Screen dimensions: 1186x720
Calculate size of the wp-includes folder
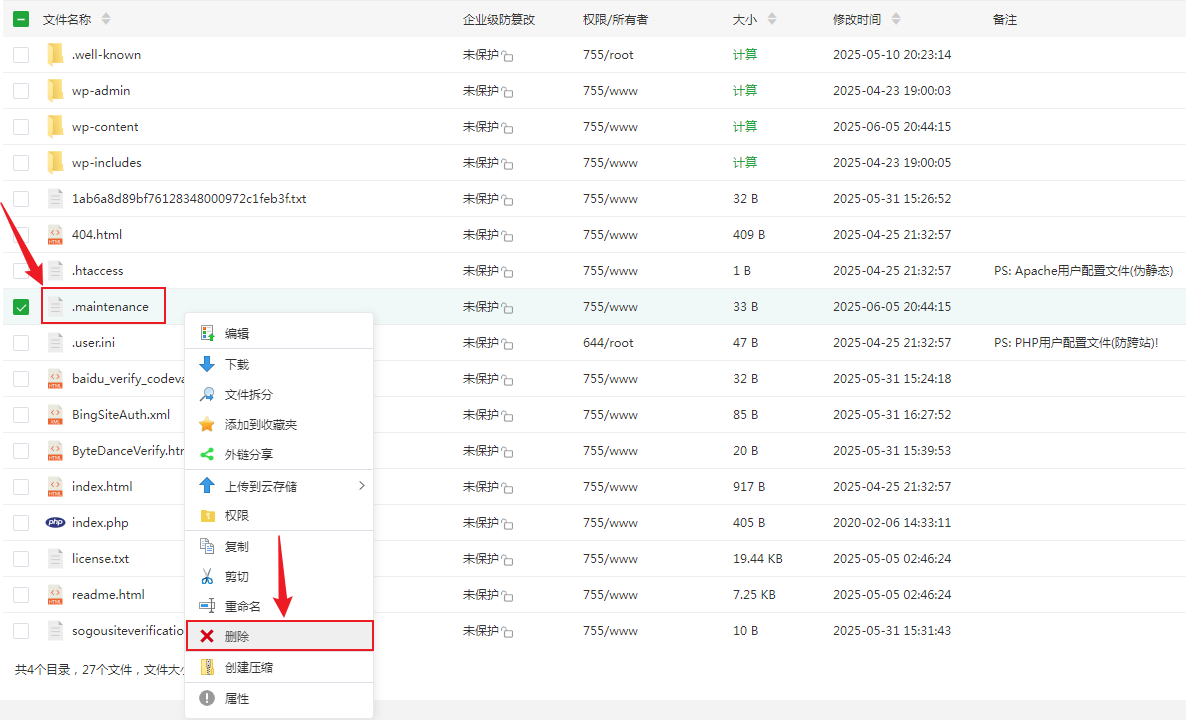point(744,163)
